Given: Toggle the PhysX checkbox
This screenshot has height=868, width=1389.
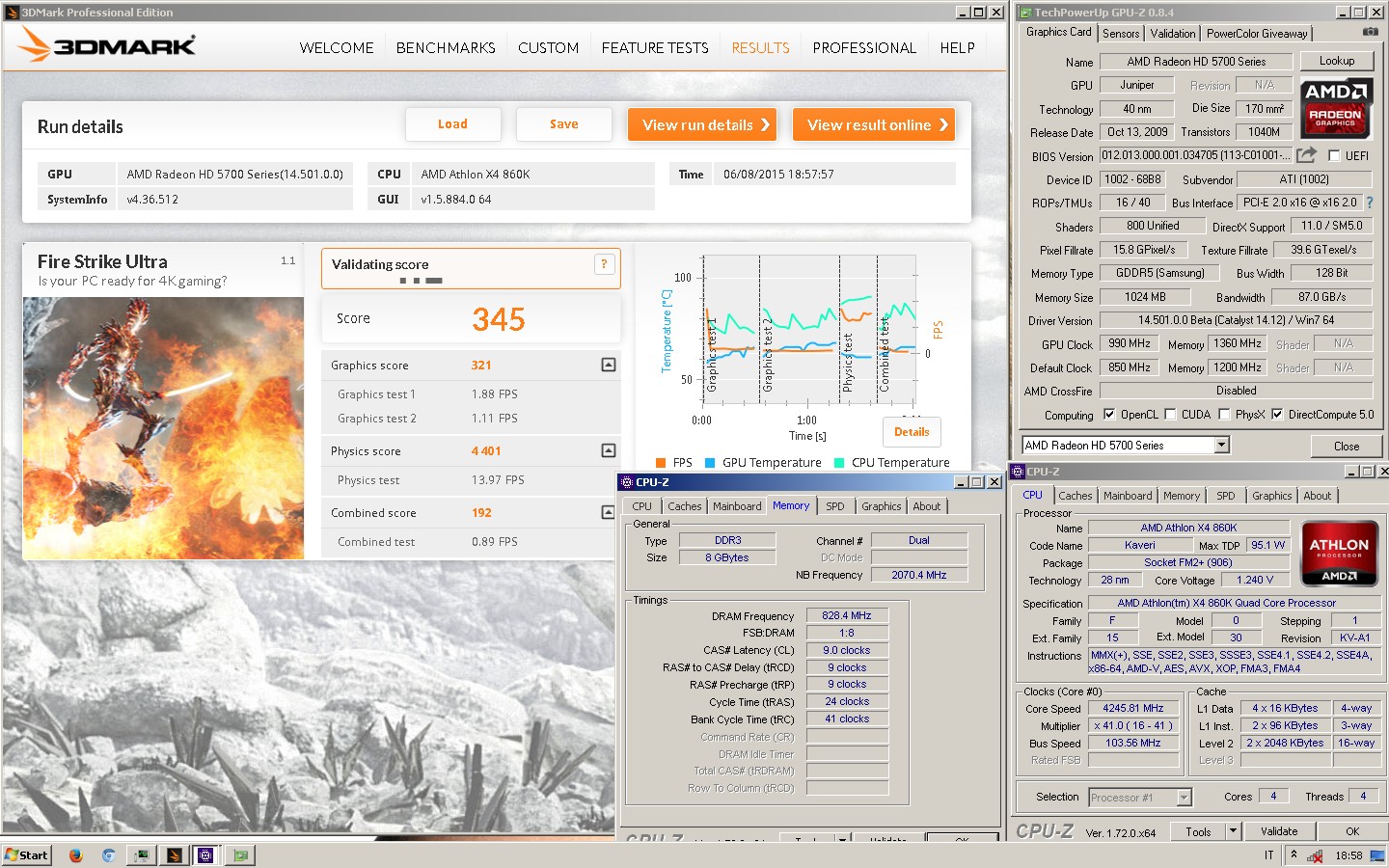Looking at the screenshot, I should point(1224,415).
